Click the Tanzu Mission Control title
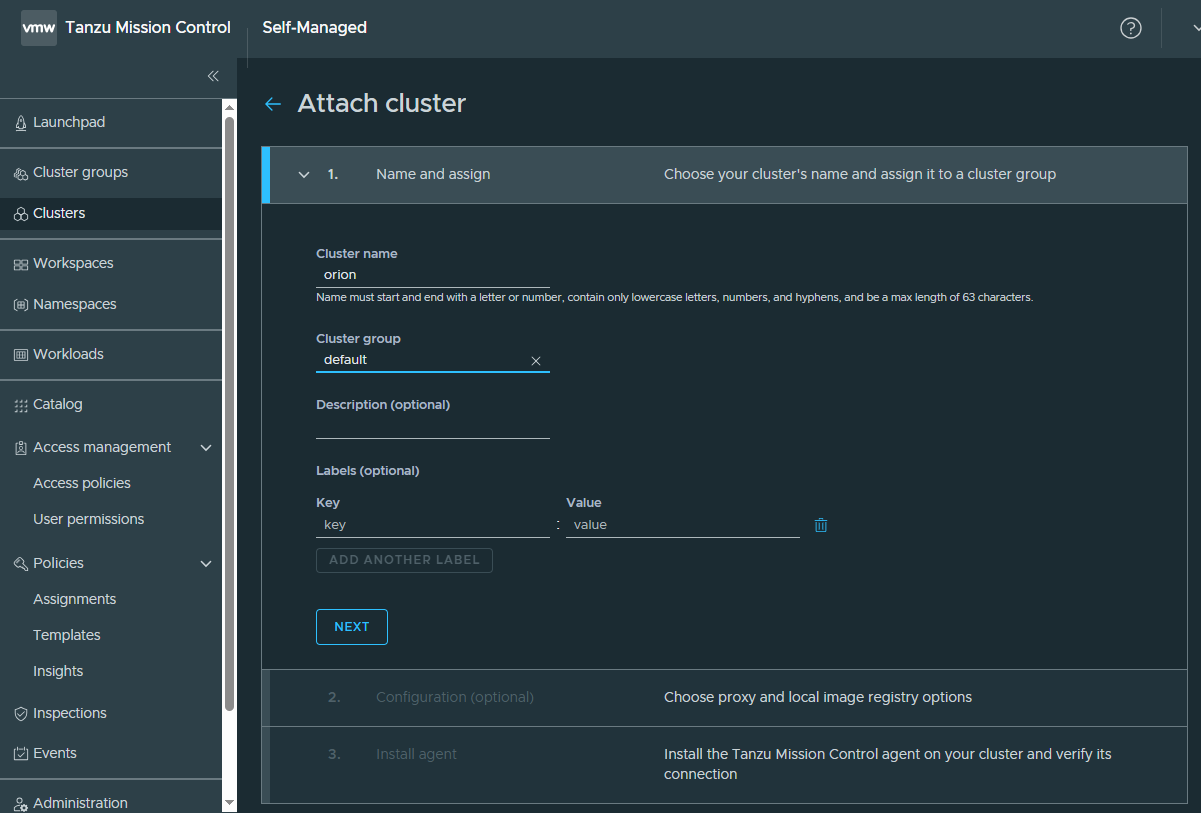The image size is (1201, 813). point(148,28)
